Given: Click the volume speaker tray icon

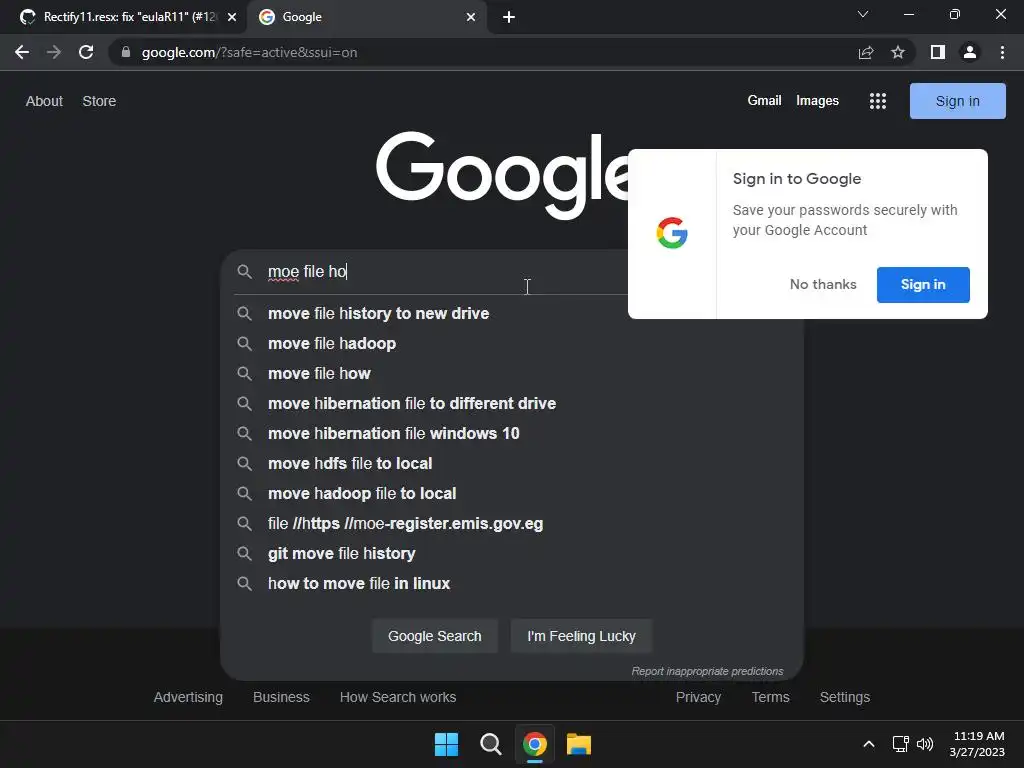Looking at the screenshot, I should tap(925, 744).
